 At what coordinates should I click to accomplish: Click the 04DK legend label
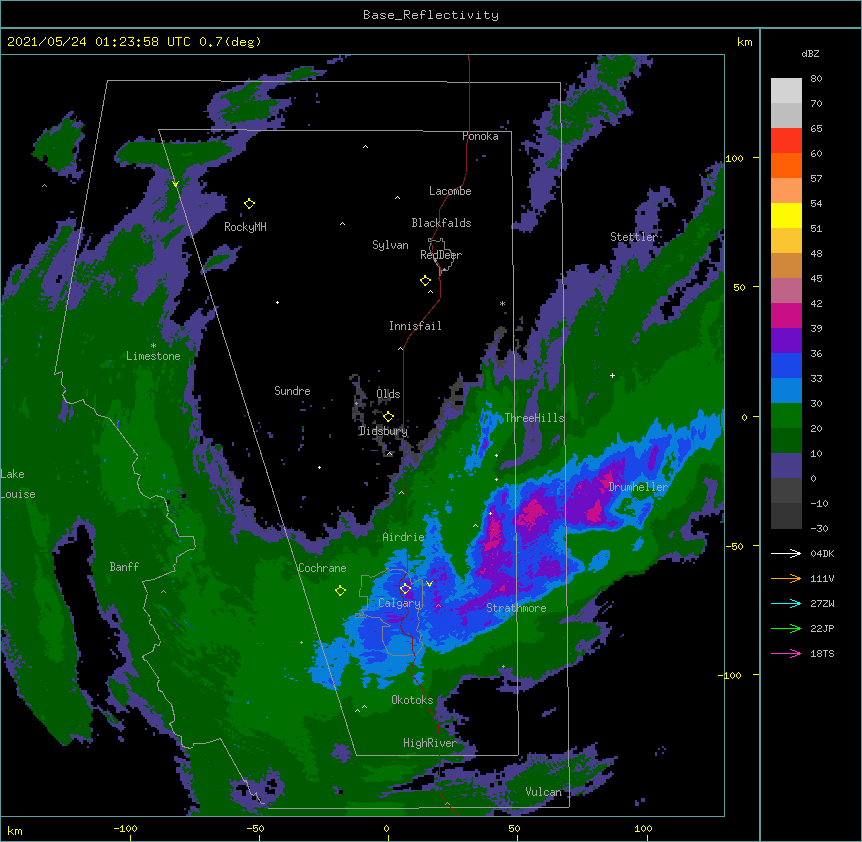tap(822, 553)
